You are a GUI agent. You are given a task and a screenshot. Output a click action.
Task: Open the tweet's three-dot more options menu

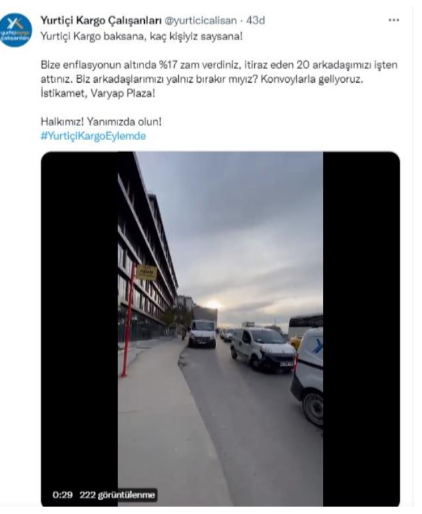click(x=393, y=20)
